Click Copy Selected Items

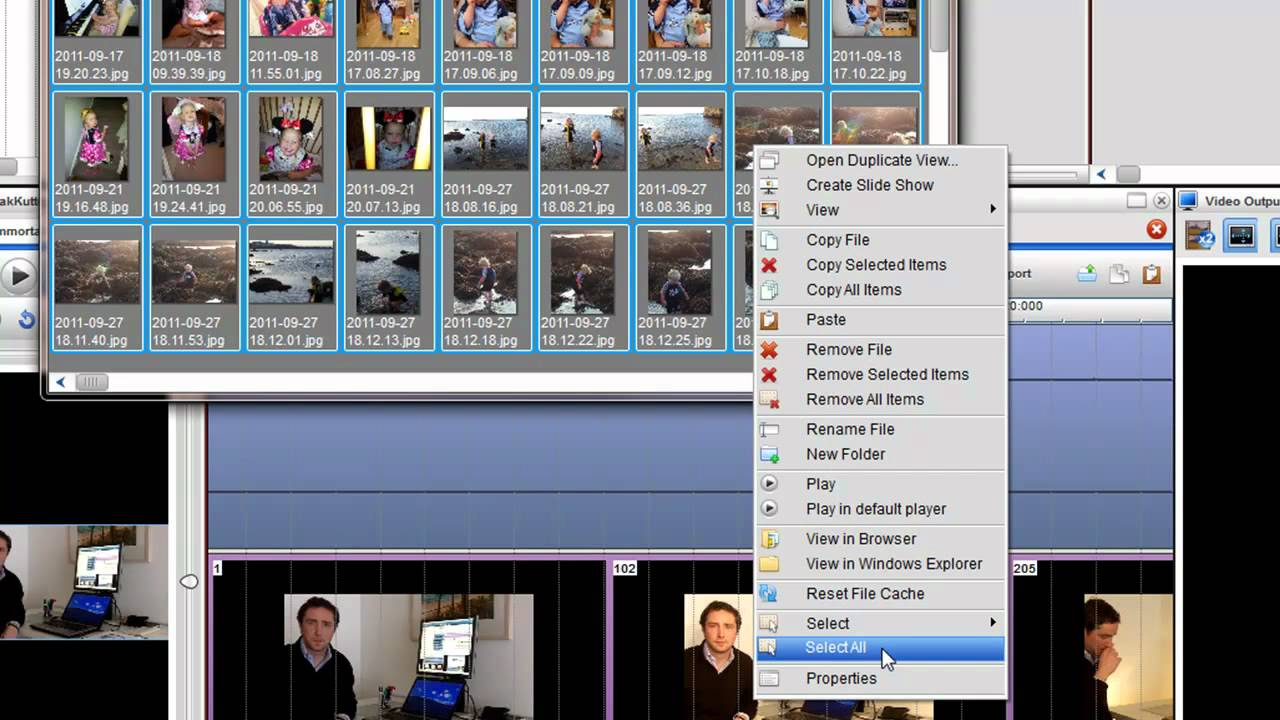[x=881, y=265]
